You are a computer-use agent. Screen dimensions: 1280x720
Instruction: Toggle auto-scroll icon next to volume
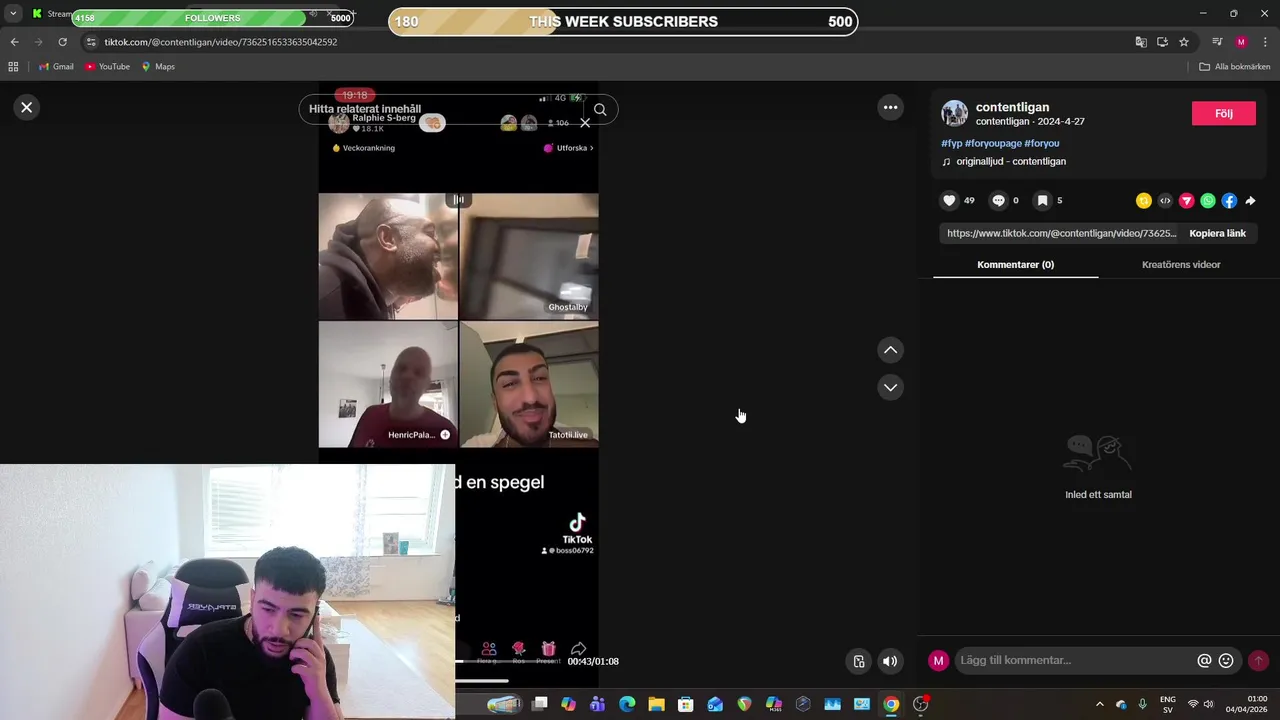tap(858, 661)
